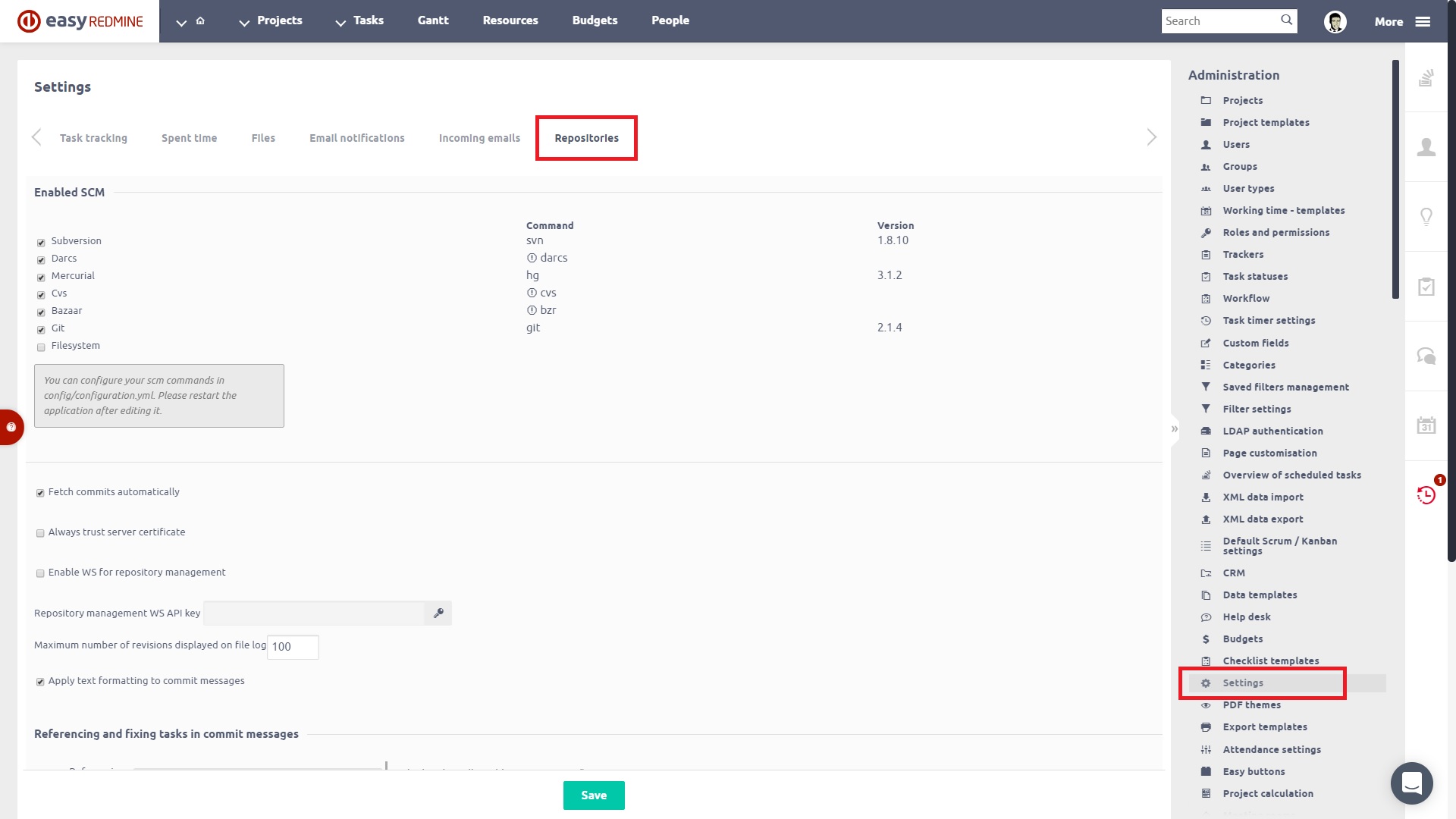Collapse the Administration sidebar with the chevron
Image resolution: width=1456 pixels, height=819 pixels.
click(1174, 428)
